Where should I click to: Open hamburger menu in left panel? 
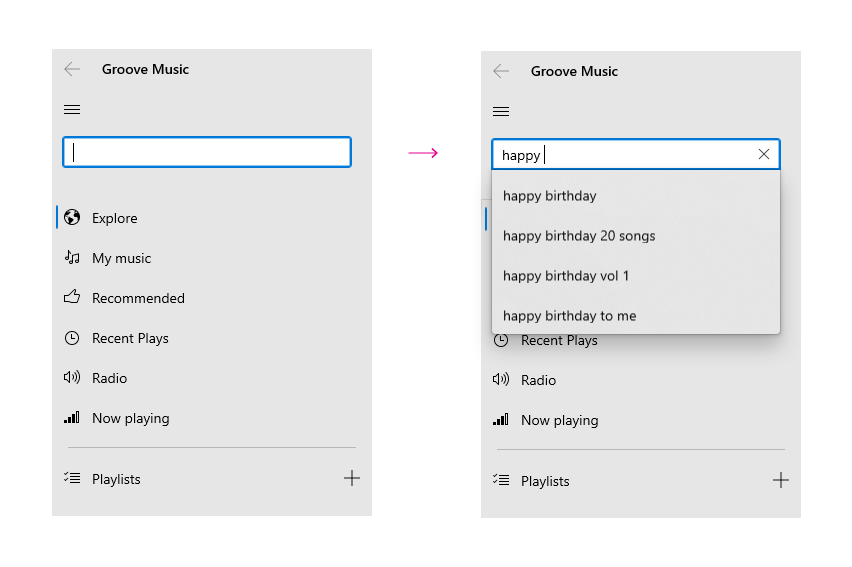tap(72, 110)
